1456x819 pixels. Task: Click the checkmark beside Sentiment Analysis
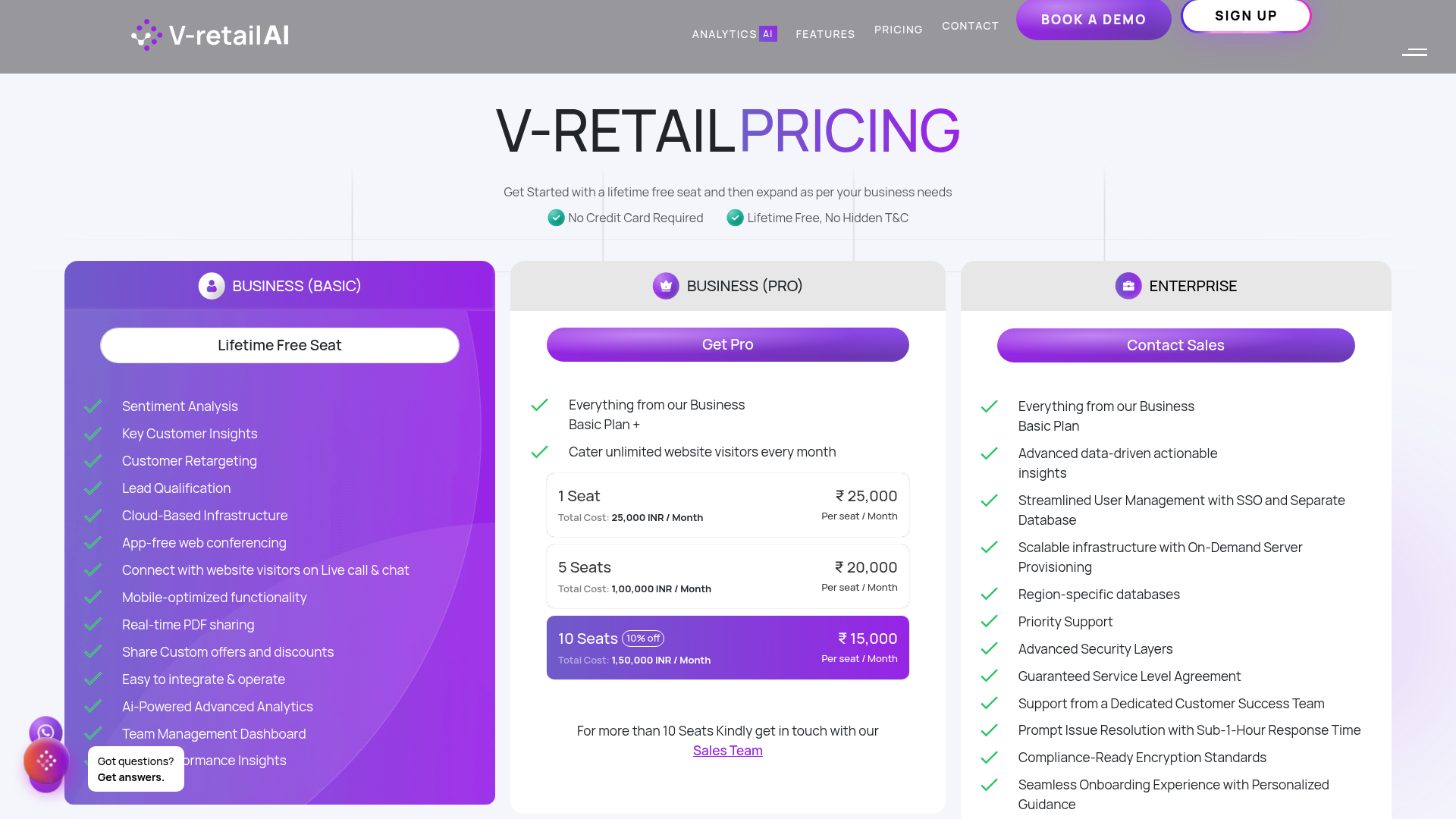93,406
